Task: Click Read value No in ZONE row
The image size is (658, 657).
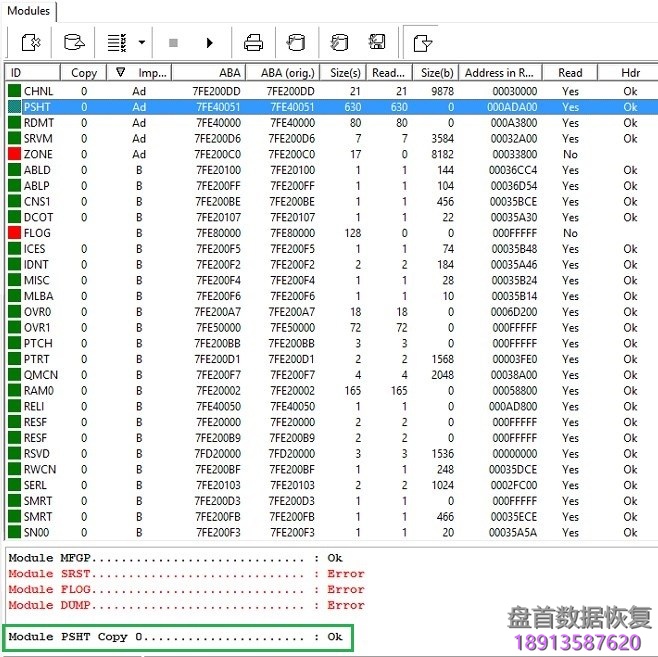Action: (570, 154)
